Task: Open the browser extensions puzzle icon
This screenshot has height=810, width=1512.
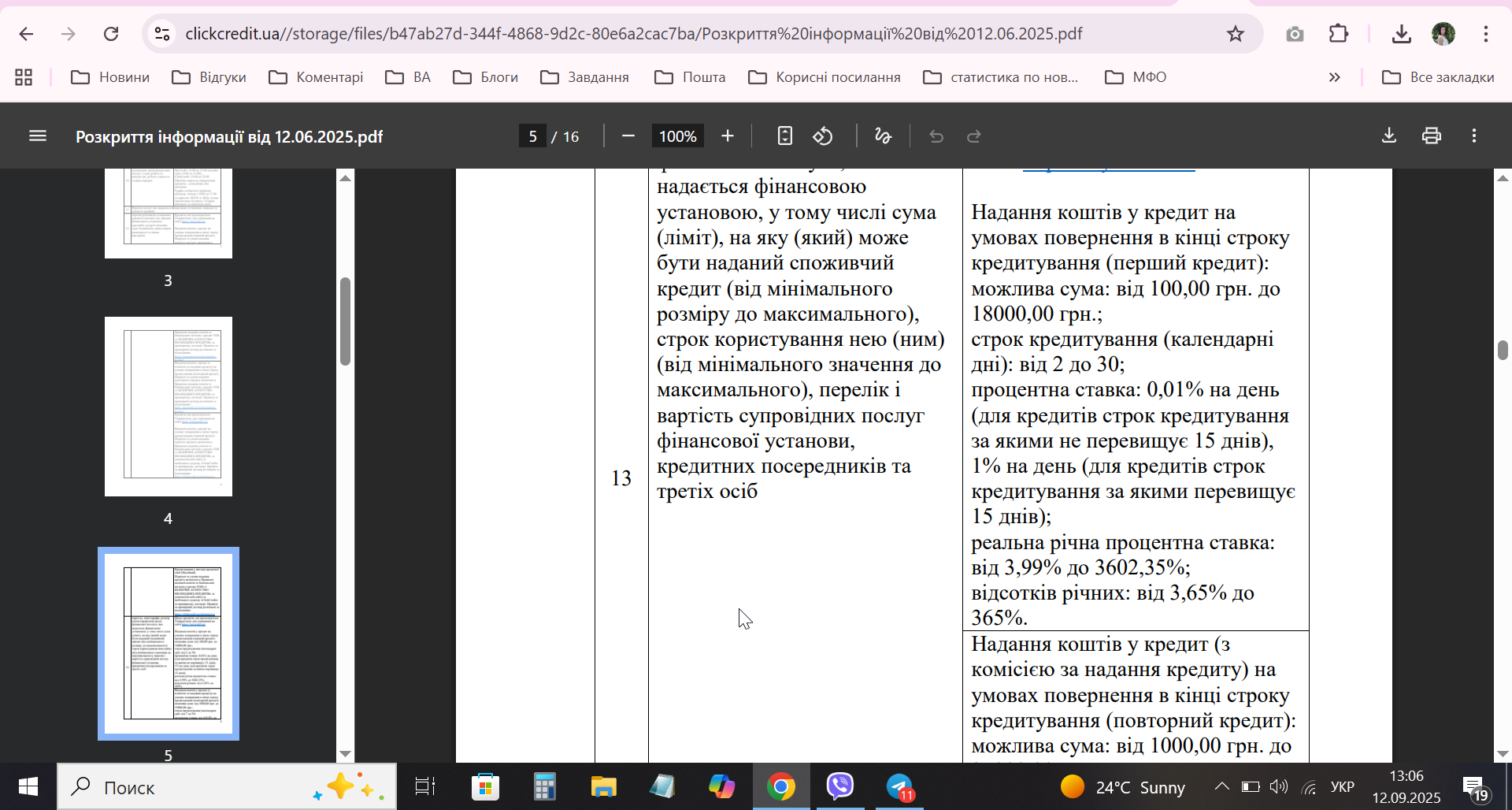Action: click(x=1339, y=34)
